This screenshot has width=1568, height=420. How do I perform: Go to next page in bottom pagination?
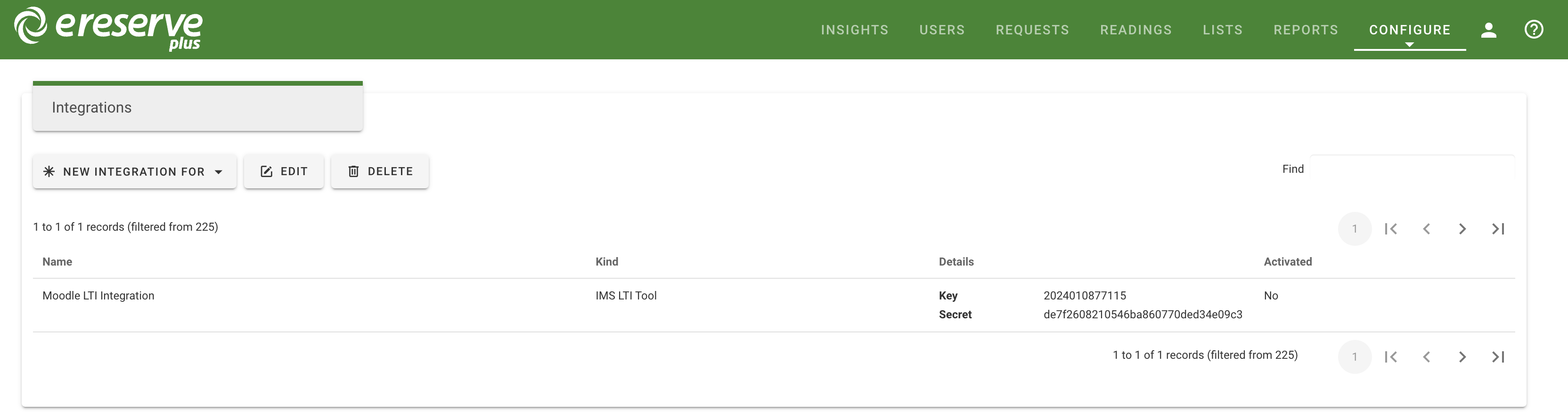1462,357
